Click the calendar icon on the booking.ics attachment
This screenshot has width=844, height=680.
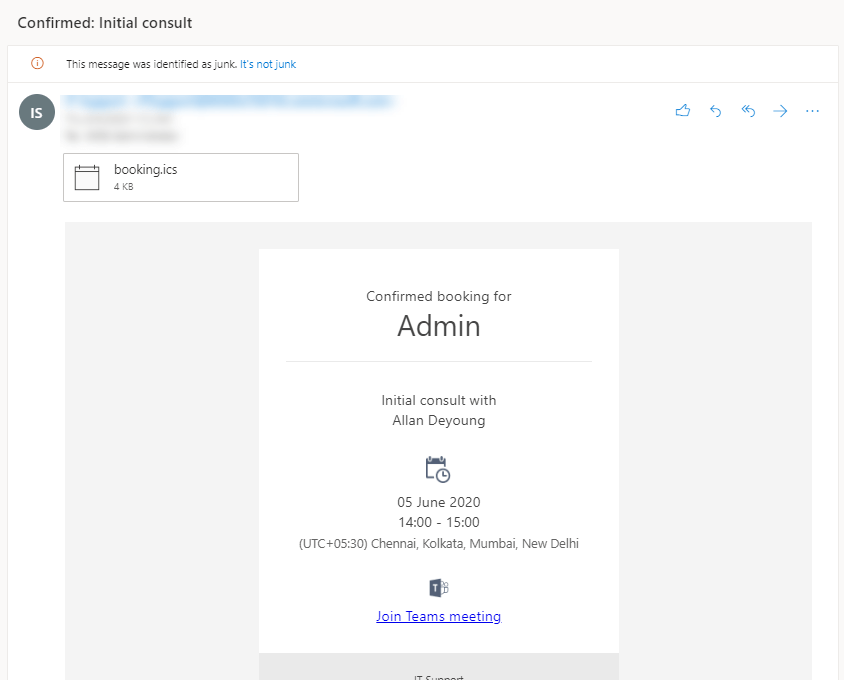87,177
